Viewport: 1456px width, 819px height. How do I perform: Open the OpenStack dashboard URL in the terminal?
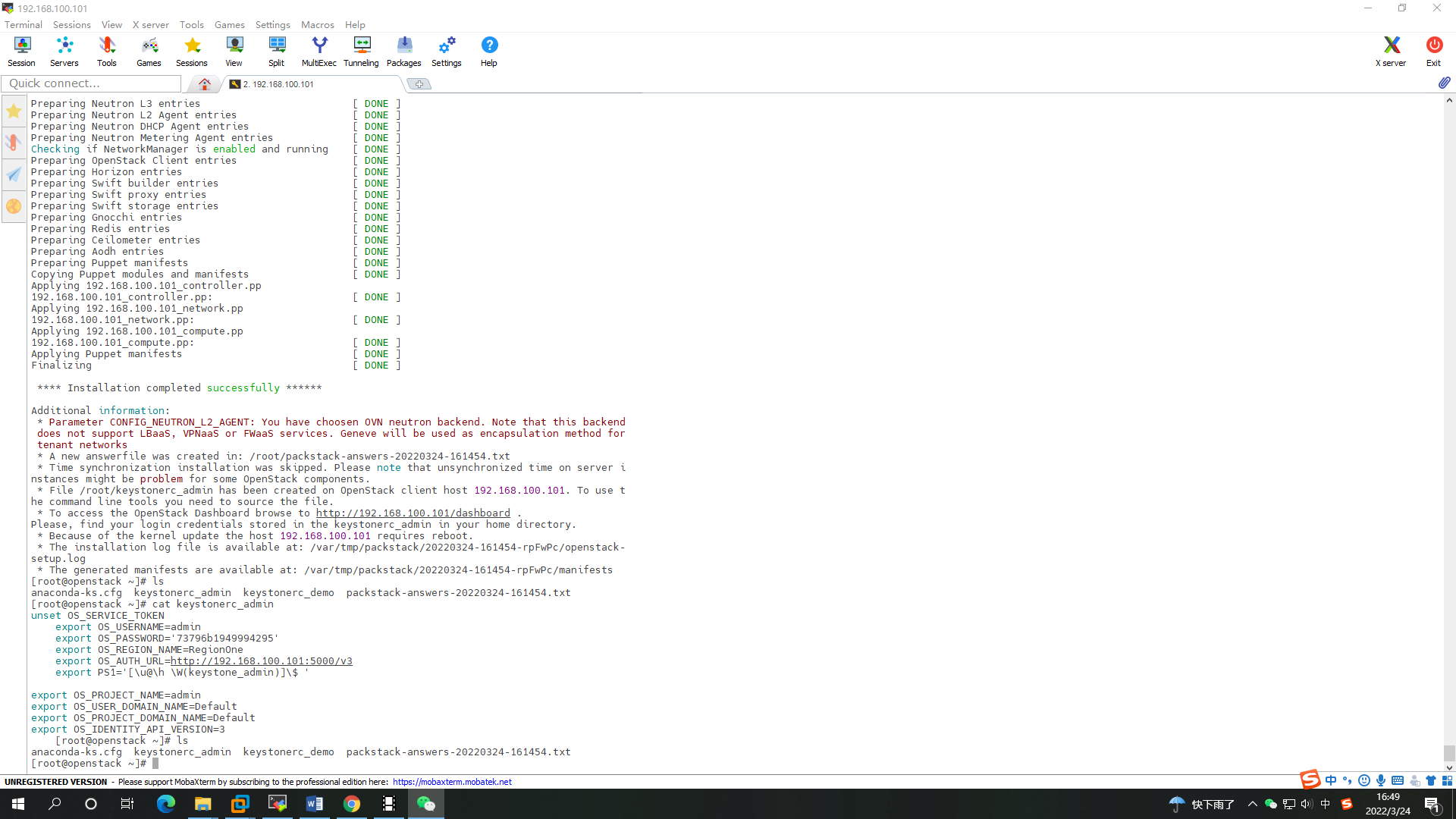[413, 513]
